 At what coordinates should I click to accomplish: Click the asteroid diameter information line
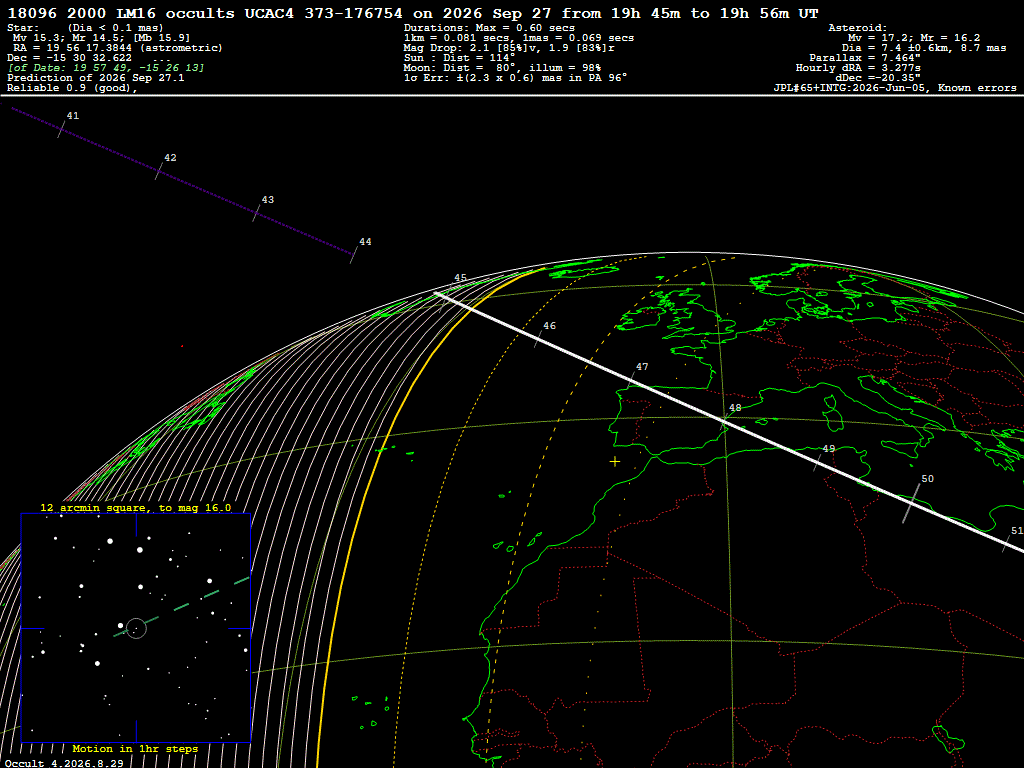point(923,48)
